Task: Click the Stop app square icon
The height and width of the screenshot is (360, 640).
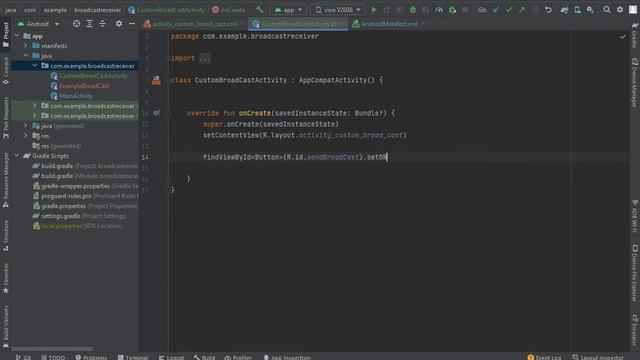Action: click(465, 9)
